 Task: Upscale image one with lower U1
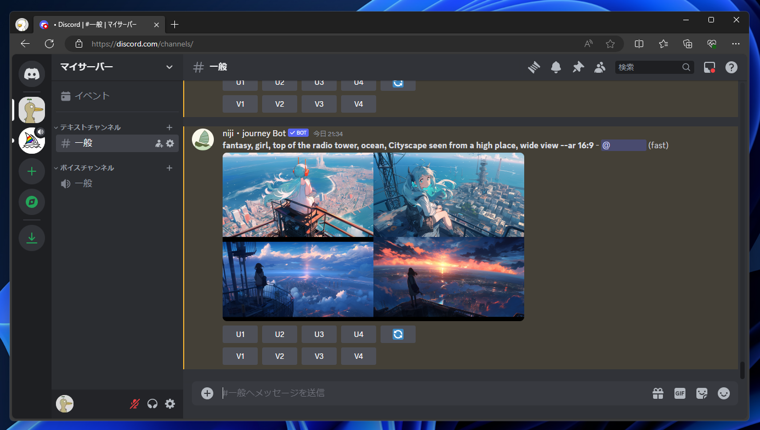click(x=240, y=334)
